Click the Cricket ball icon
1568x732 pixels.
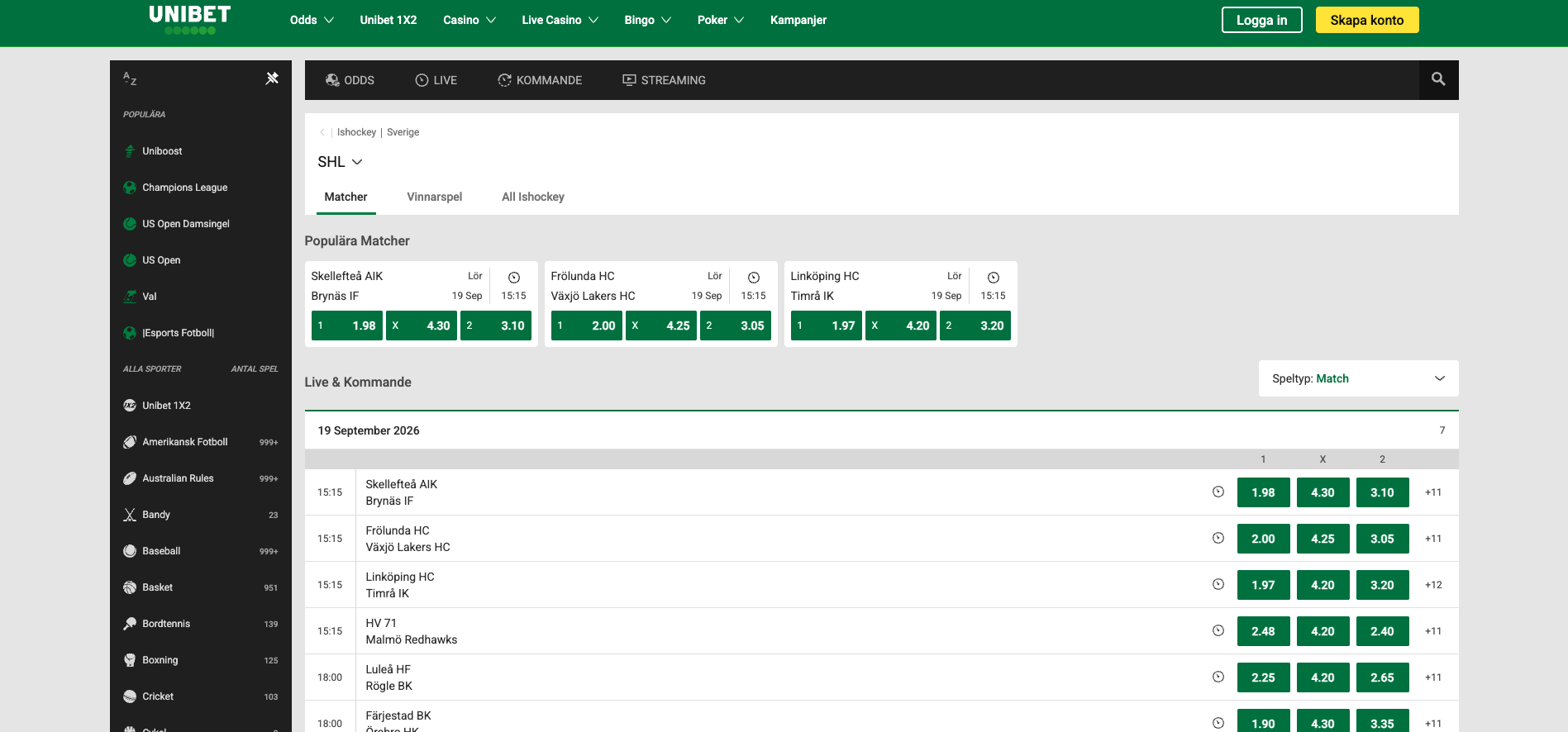pyautogui.click(x=130, y=696)
